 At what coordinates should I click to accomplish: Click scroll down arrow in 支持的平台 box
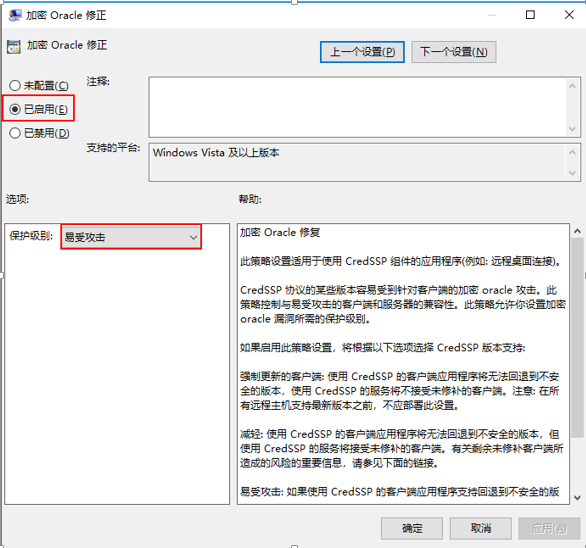[572, 173]
